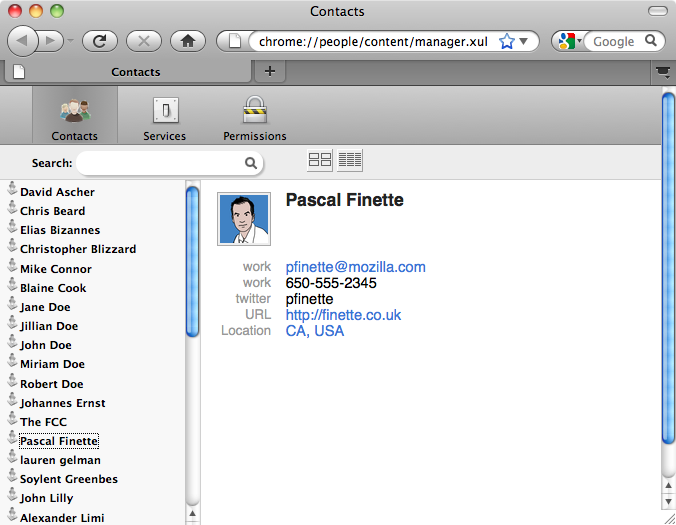Open the http://finette.co.uk URL link
Viewport: 676px width, 525px height.
pyautogui.click(x=343, y=315)
